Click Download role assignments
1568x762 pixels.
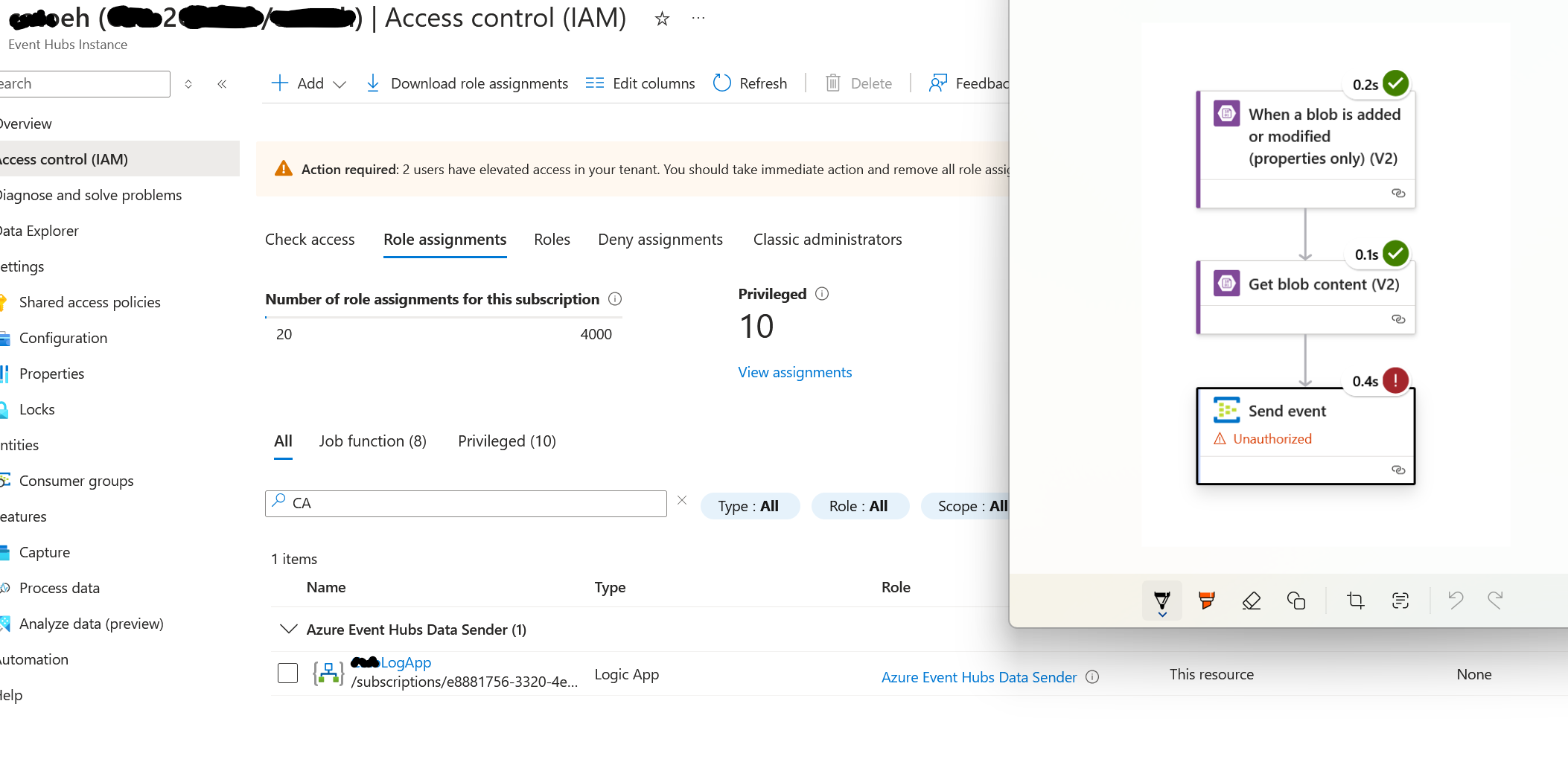(x=467, y=83)
